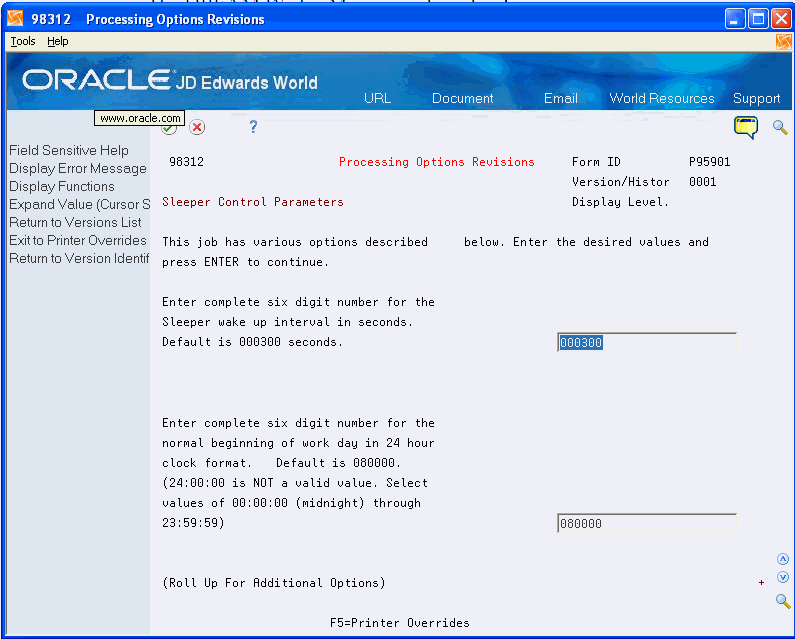Click the red plus more-options indicator
This screenshot has width=795, height=639.
761,583
